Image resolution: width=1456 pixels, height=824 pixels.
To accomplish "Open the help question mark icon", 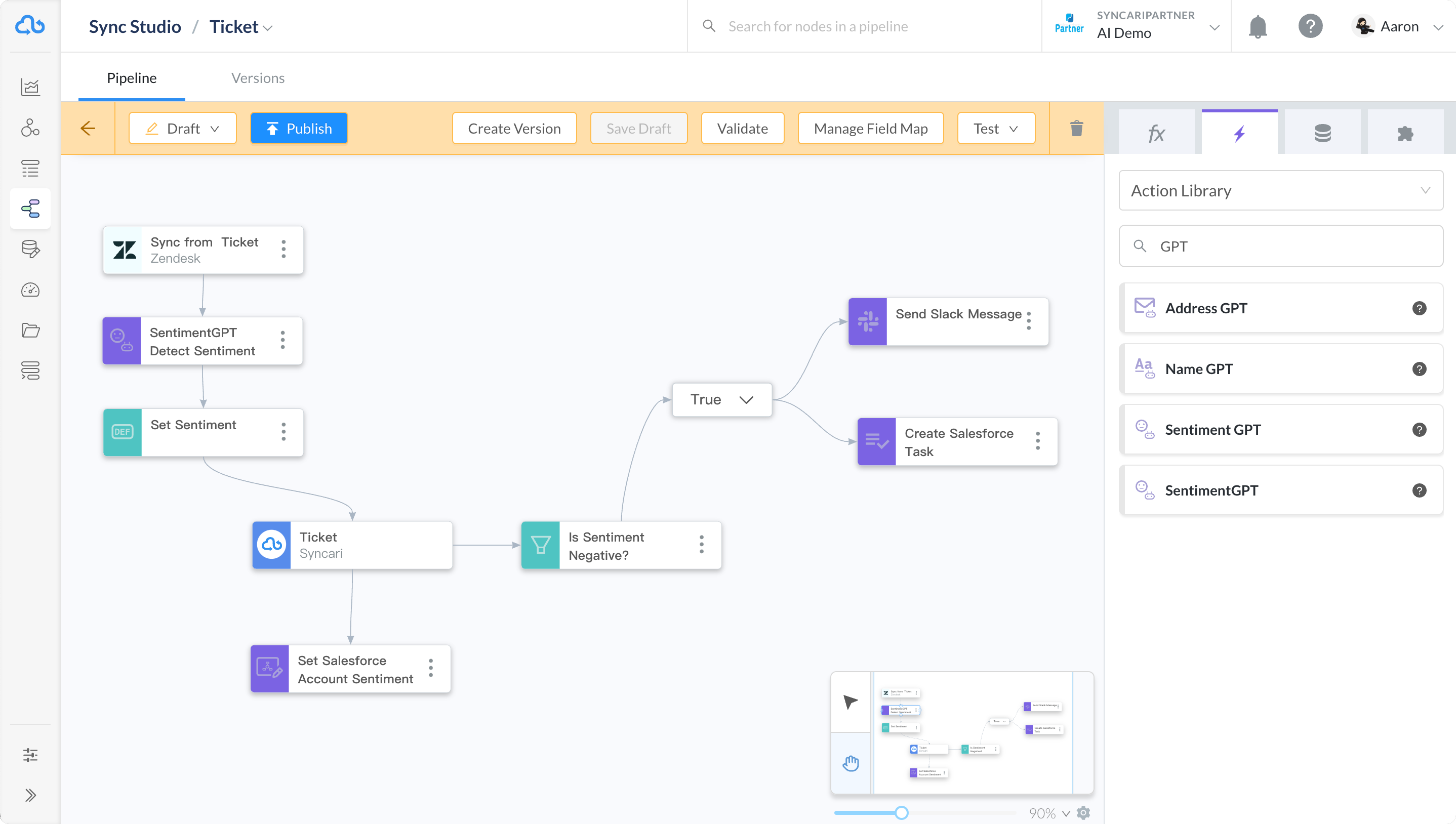I will [x=1310, y=27].
